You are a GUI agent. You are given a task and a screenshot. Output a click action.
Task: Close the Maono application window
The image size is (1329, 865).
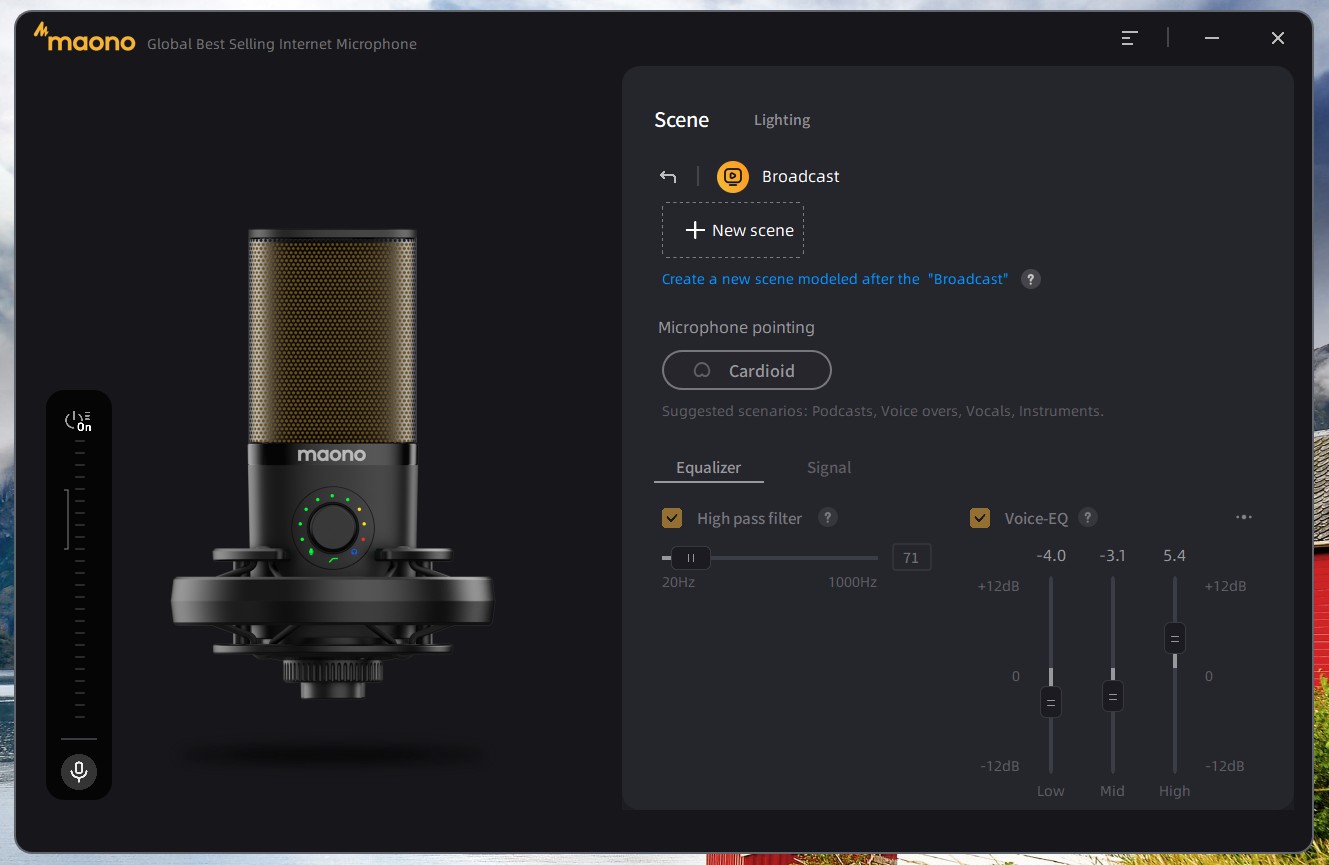pos(1278,38)
